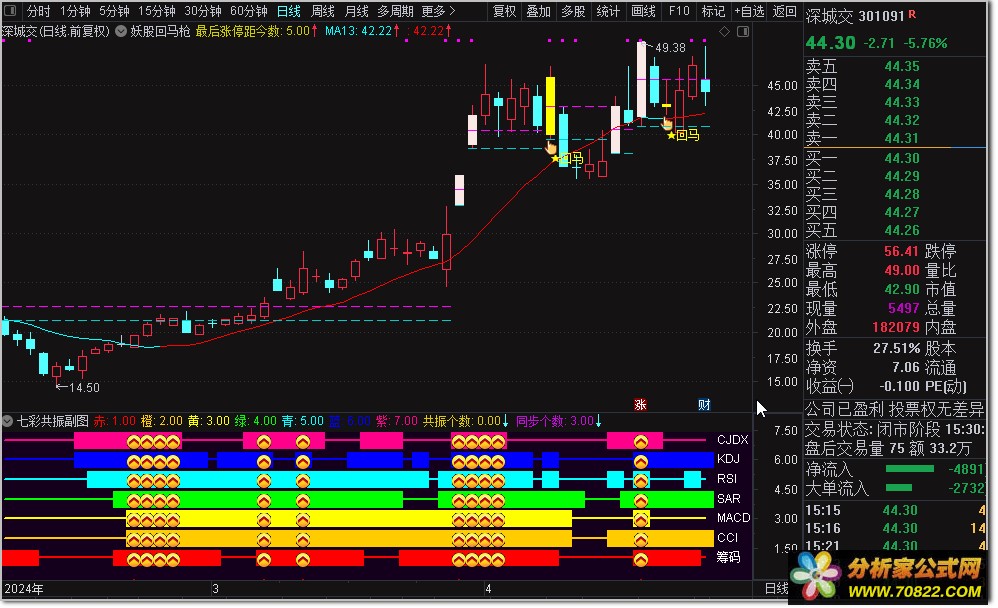Click the 日线 period label on time axis

point(776,588)
